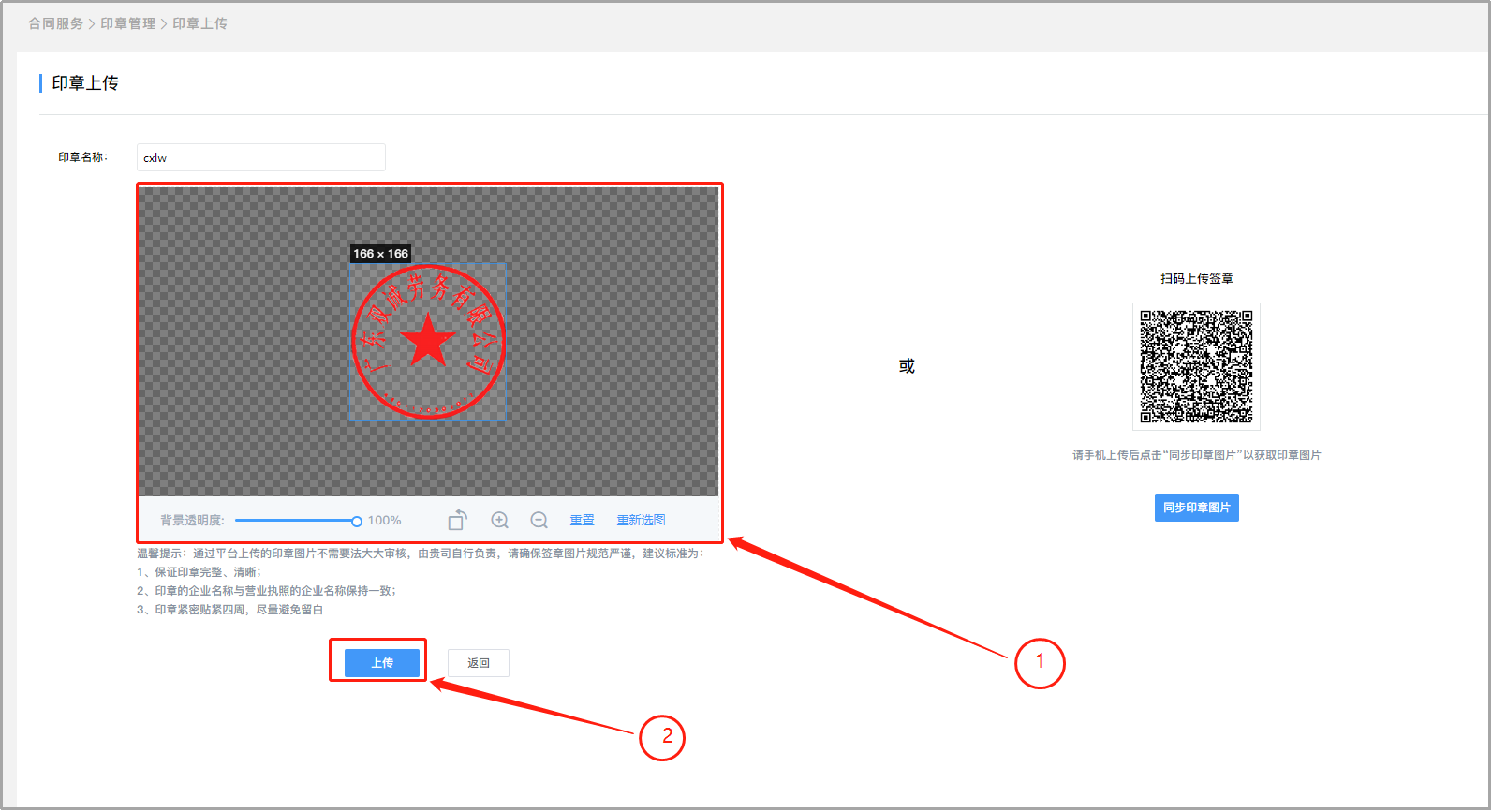
Task: Zoom out of the seal image
Action: (x=539, y=520)
